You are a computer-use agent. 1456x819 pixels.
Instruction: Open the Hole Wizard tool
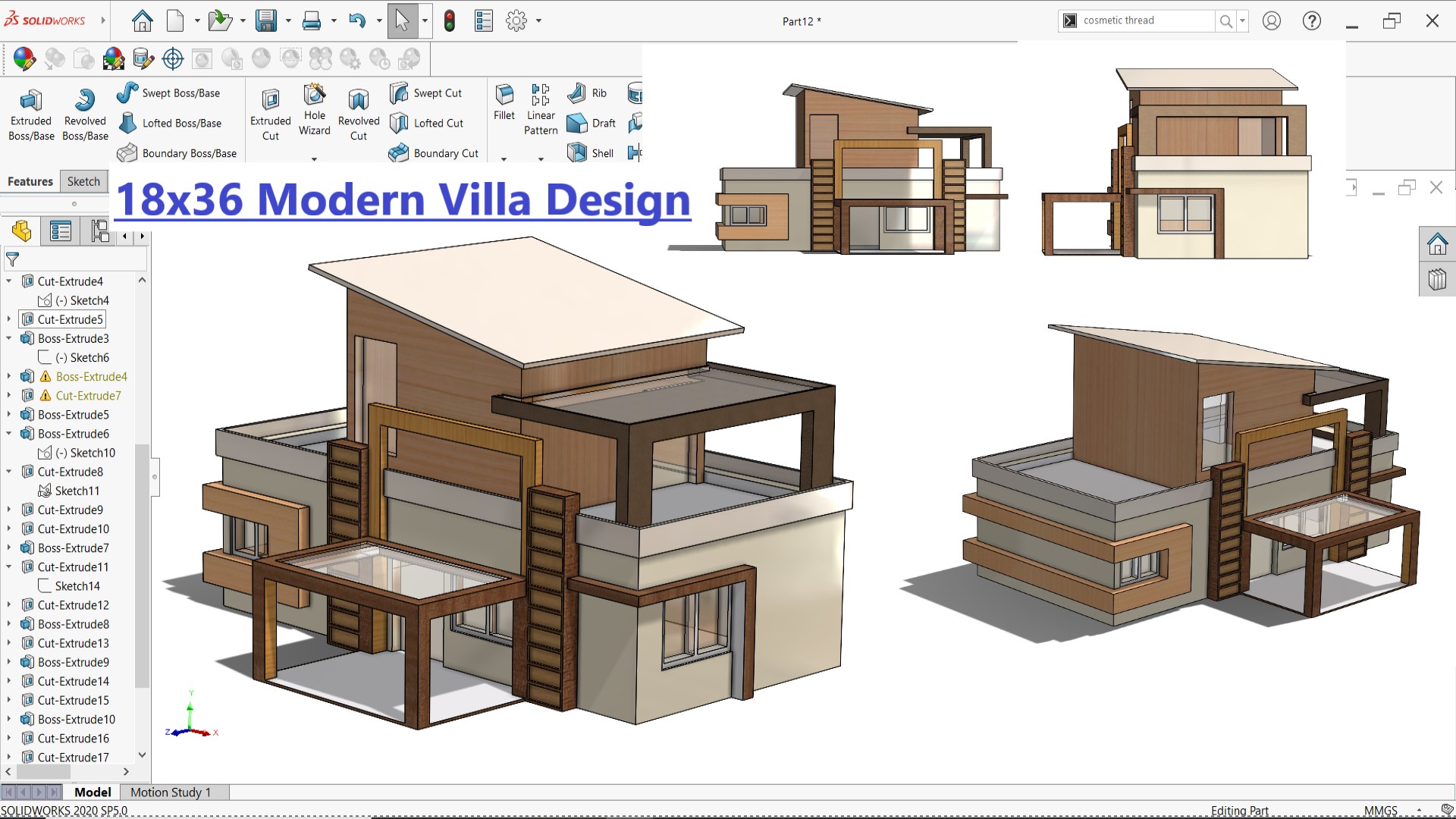314,110
